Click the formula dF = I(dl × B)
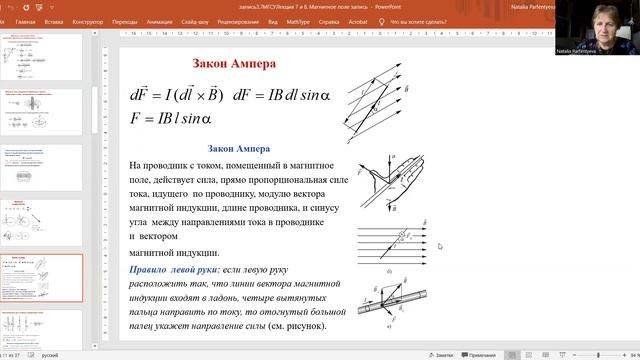The image size is (640, 360). 177,94
